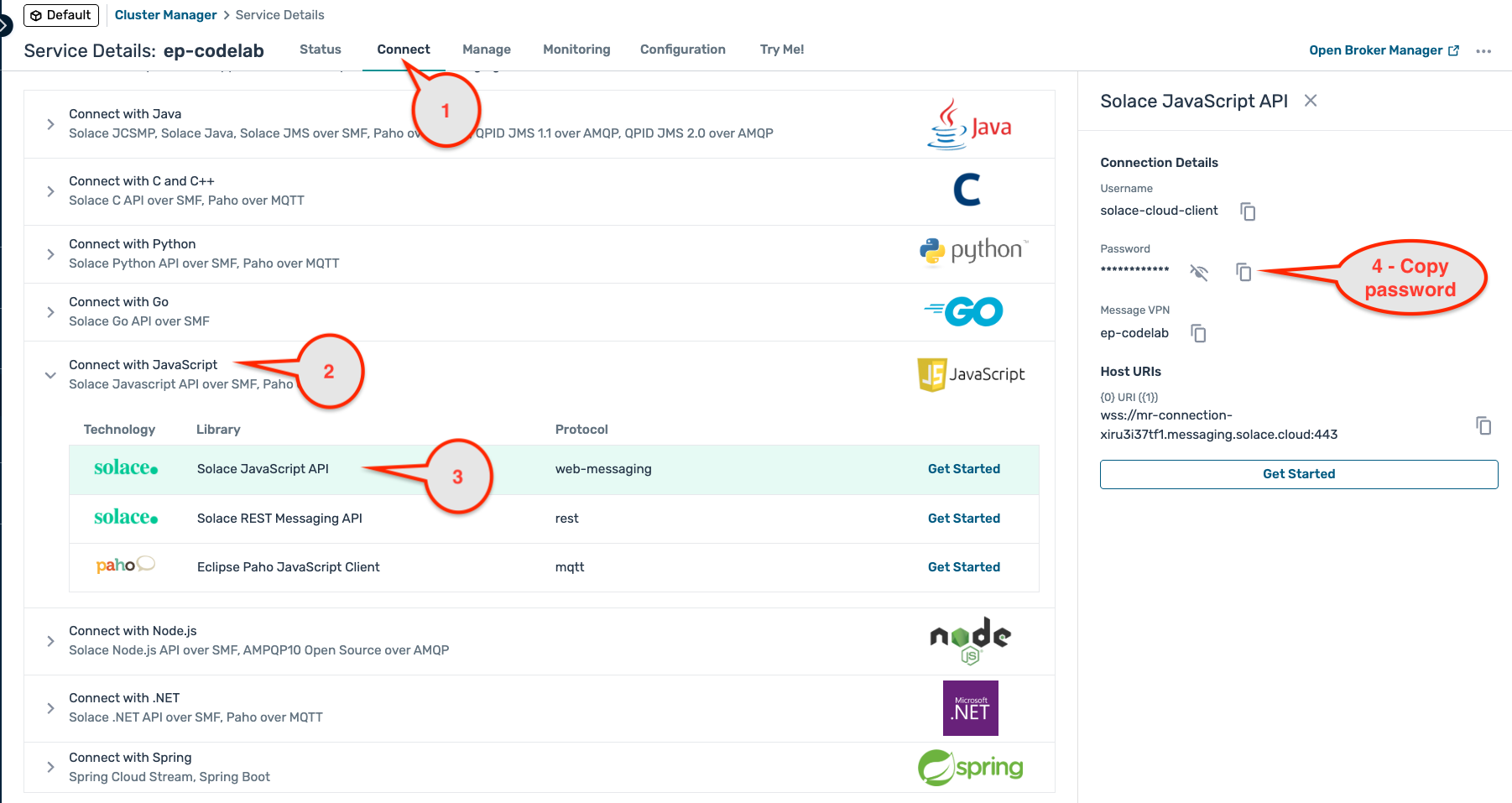The width and height of the screenshot is (1512, 803).
Task: Switch to the Monitoring tab
Action: click(x=576, y=50)
